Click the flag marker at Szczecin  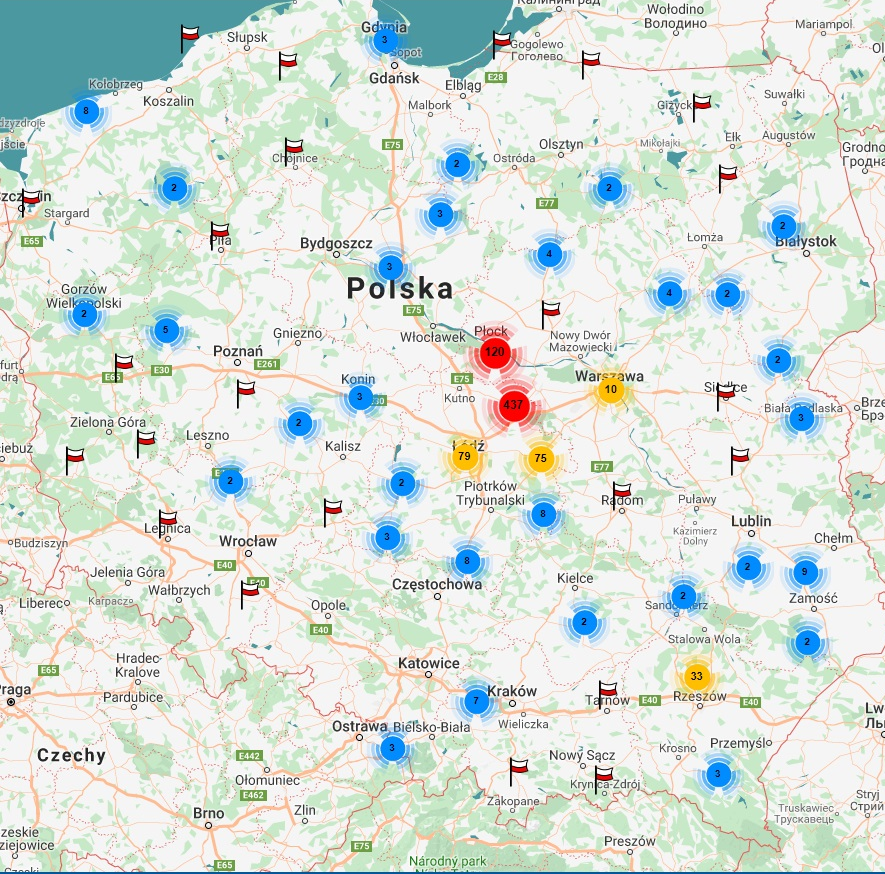click(30, 203)
